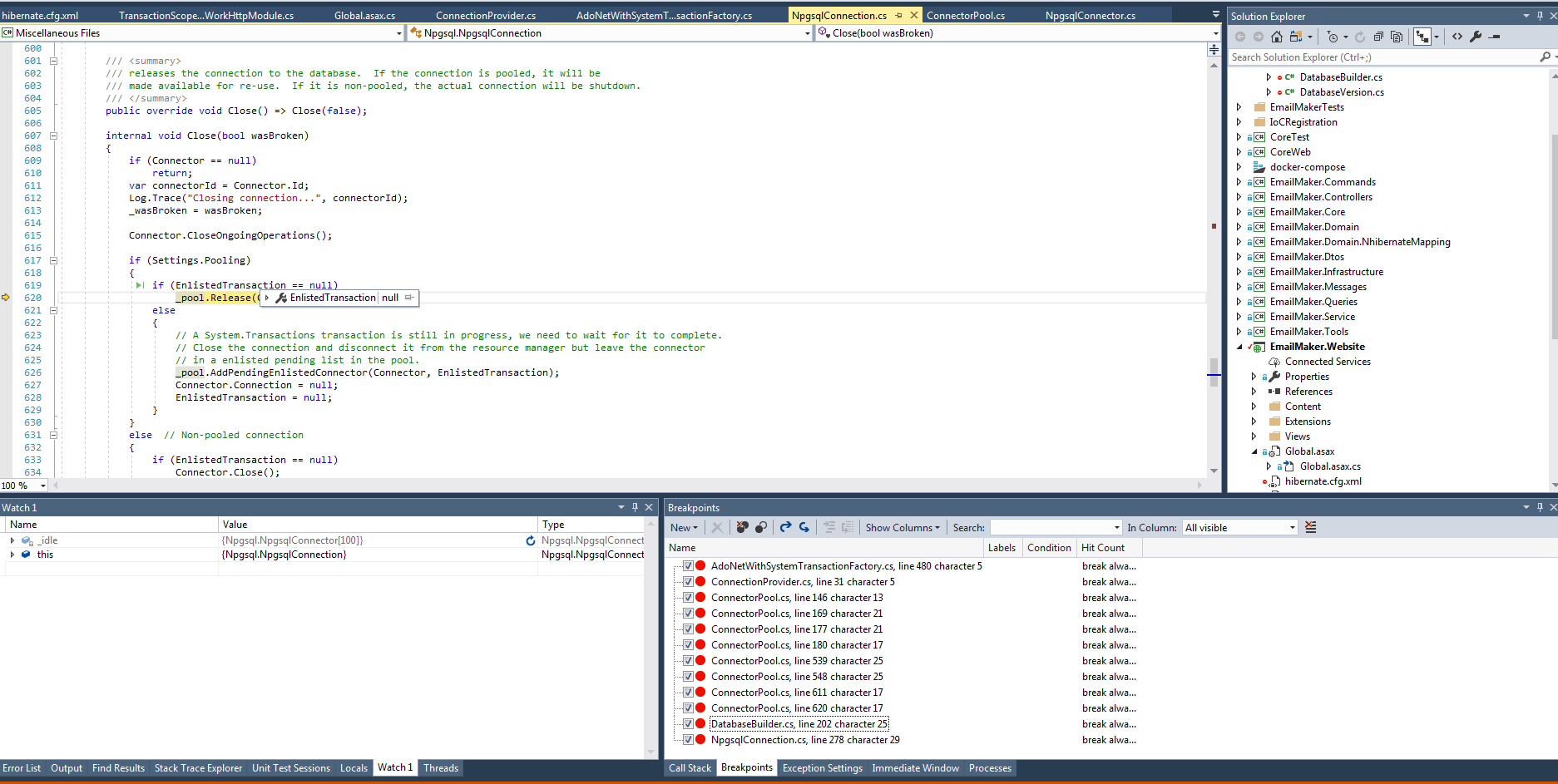The width and height of the screenshot is (1558, 784).
Task: Click Collapse All icon in Solution Explorer
Action: click(x=1378, y=37)
